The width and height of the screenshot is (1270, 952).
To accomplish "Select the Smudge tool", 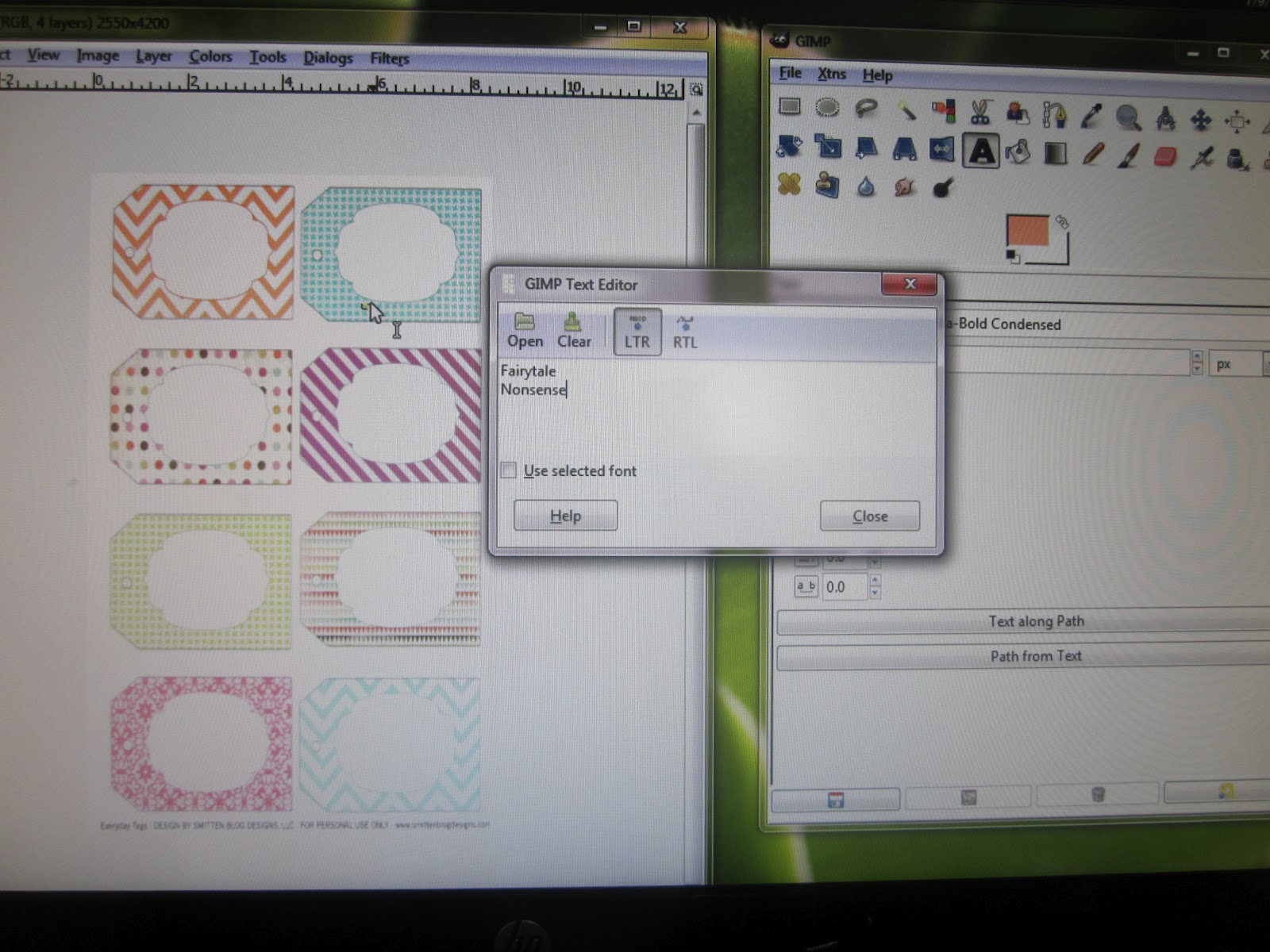I will (x=904, y=187).
